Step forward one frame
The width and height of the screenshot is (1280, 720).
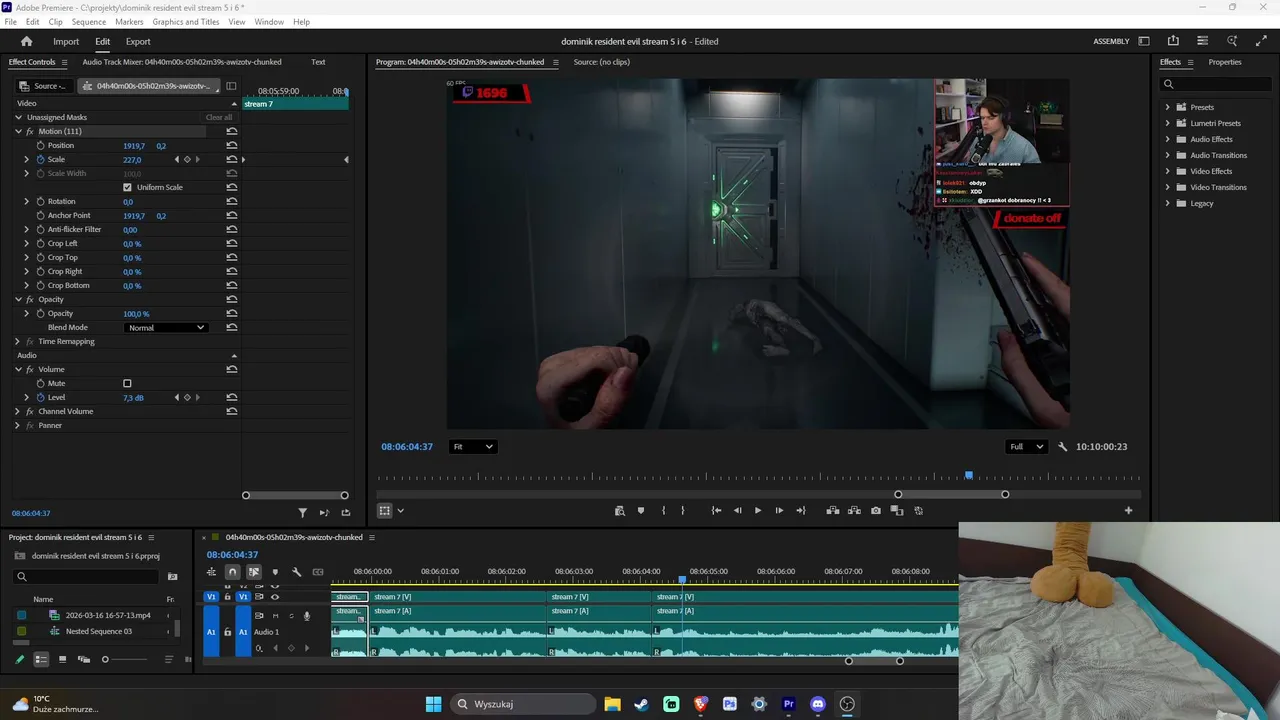779,510
